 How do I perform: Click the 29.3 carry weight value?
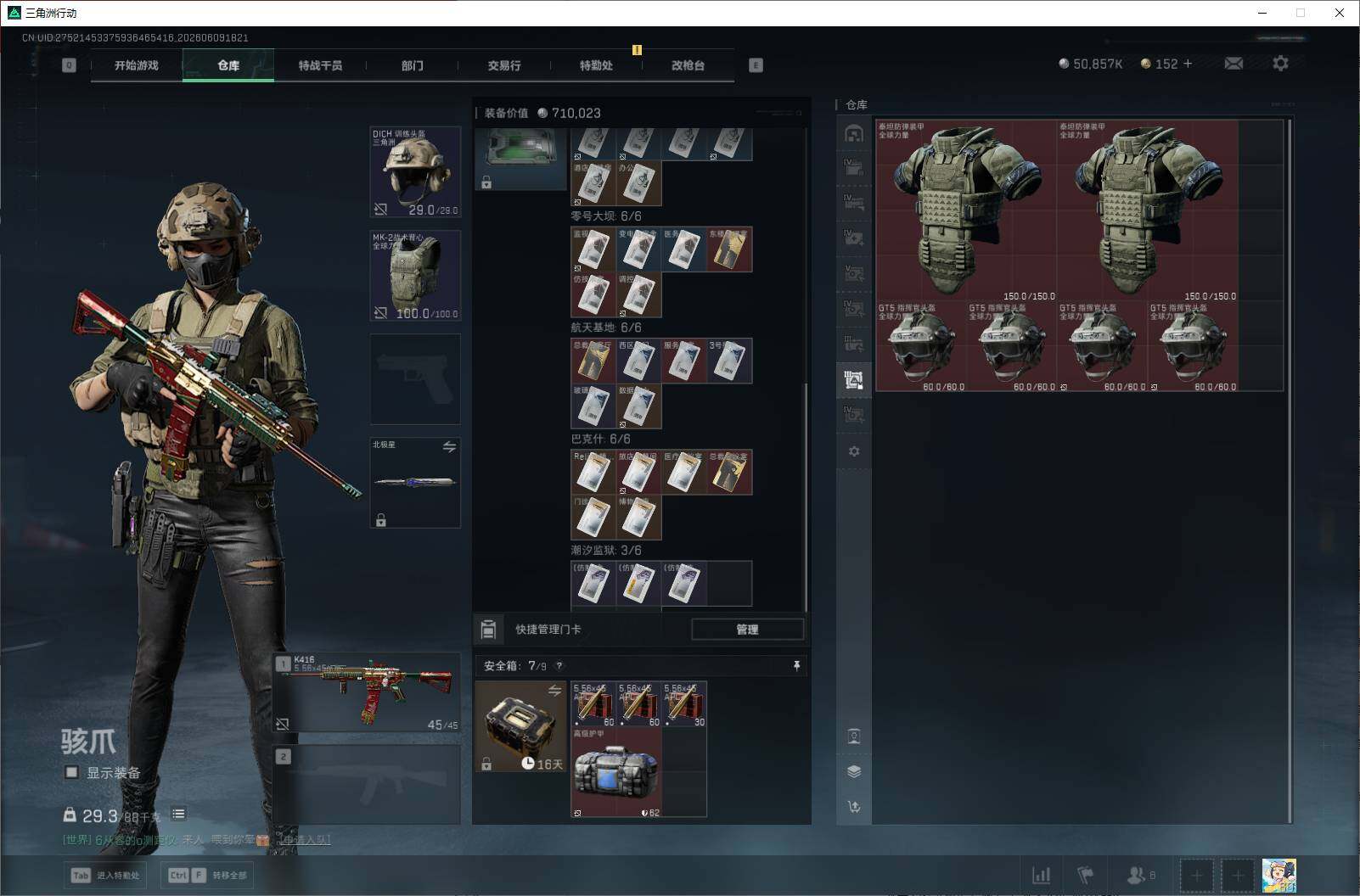click(99, 815)
